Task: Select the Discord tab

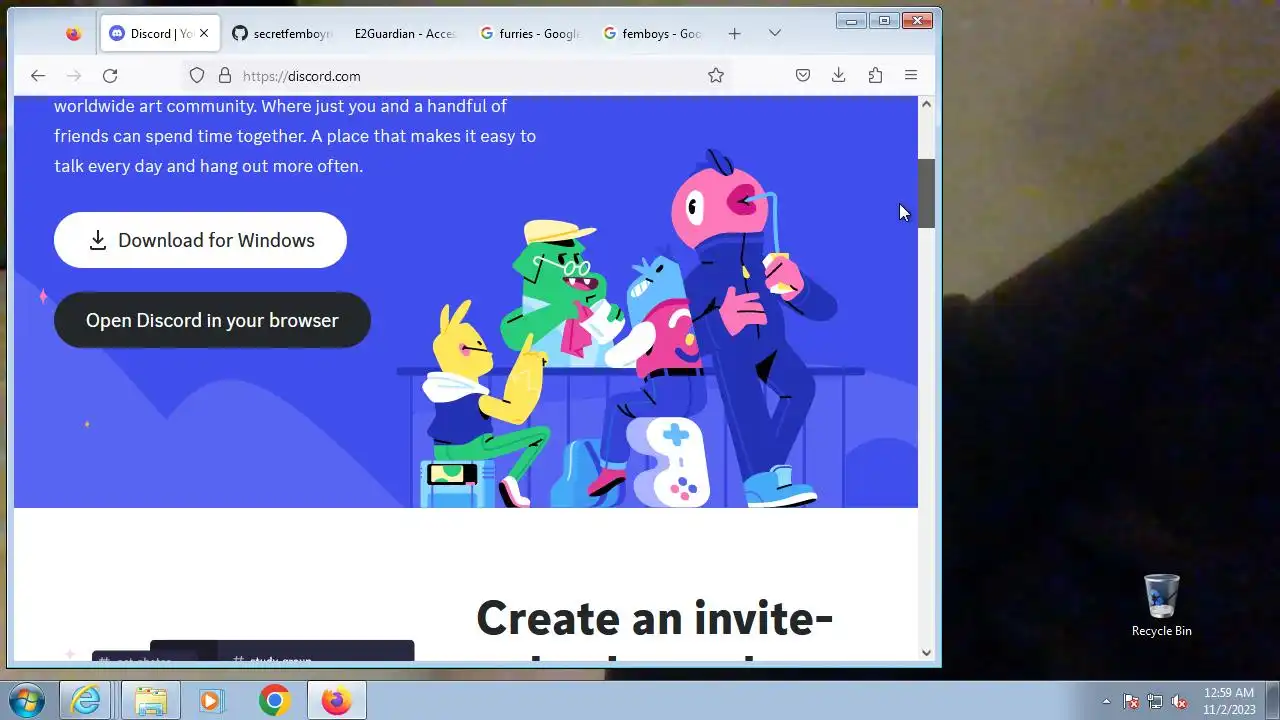Action: 159,33
